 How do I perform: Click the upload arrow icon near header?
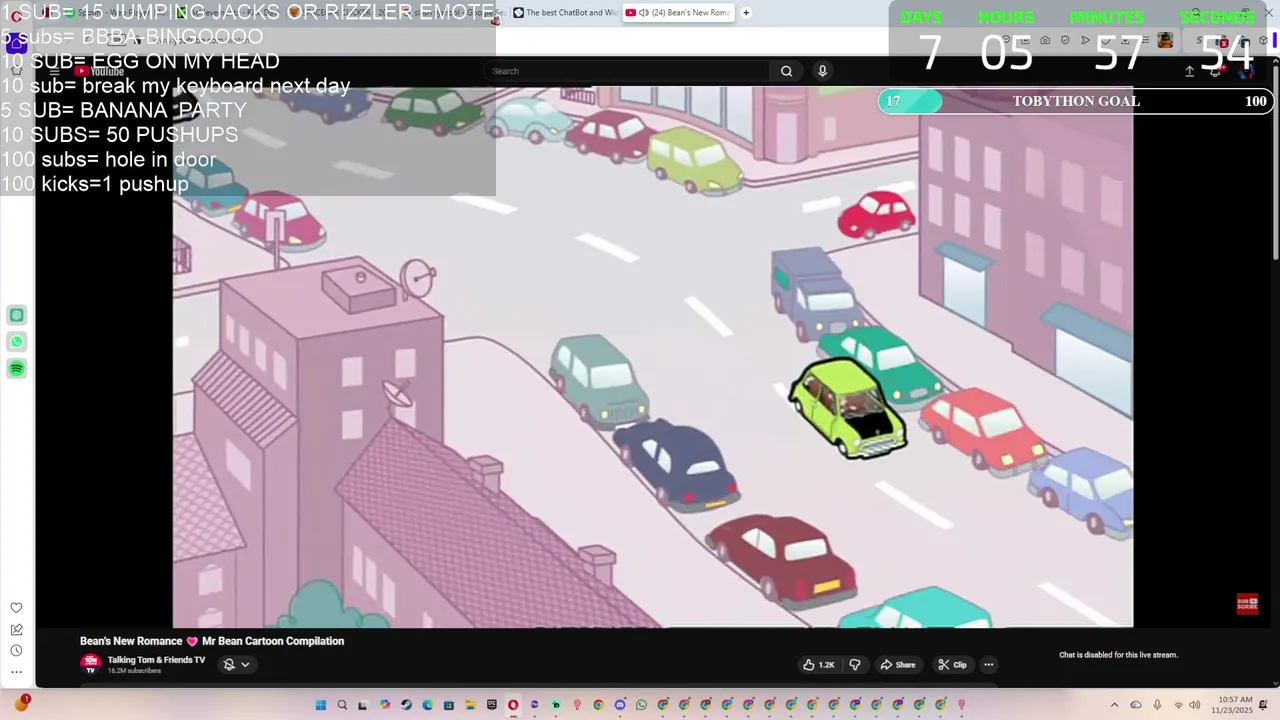1189,71
